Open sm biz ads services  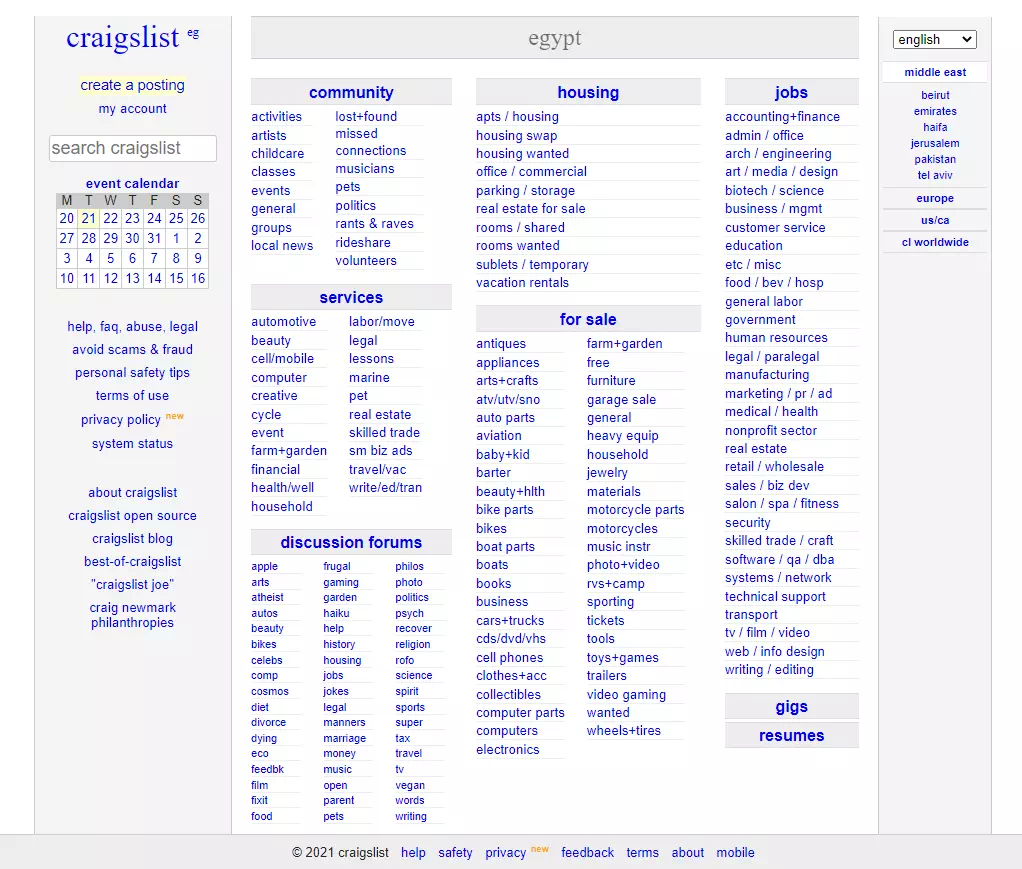click(x=380, y=451)
